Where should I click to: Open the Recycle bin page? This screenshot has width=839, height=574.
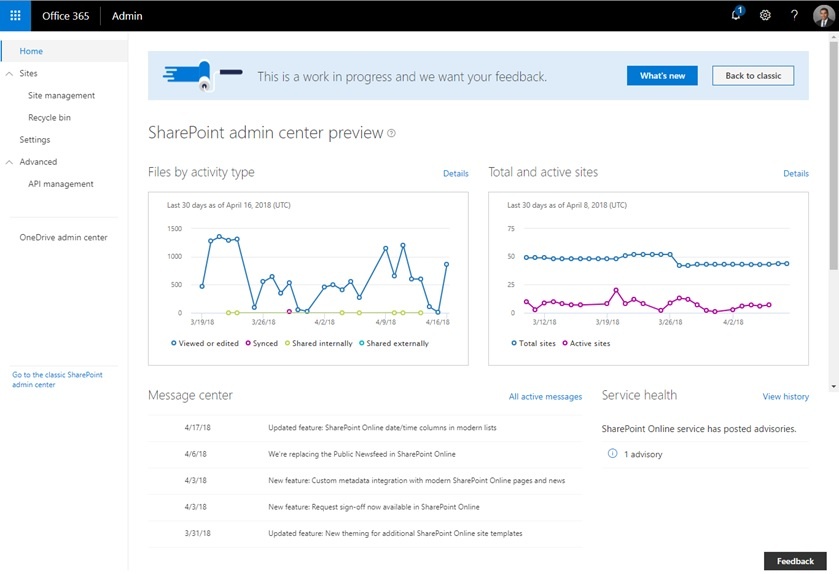[49, 118]
